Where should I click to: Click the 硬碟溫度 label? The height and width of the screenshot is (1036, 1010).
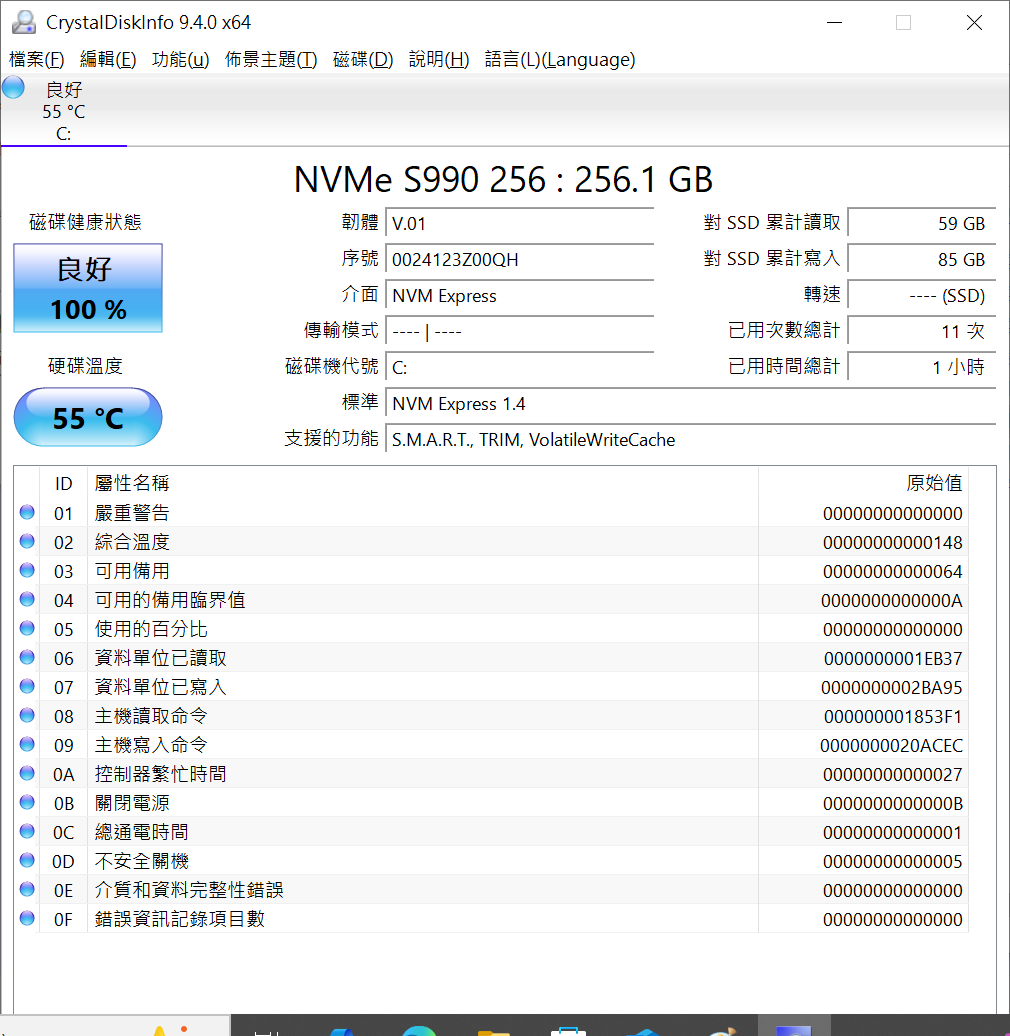pyautogui.click(x=85, y=366)
